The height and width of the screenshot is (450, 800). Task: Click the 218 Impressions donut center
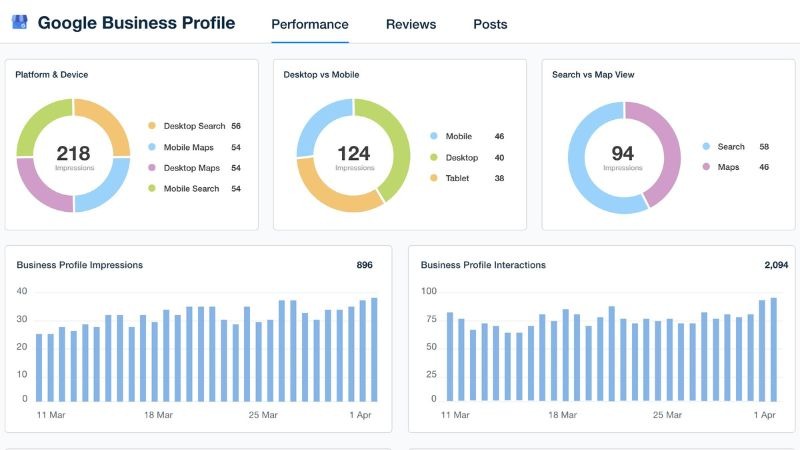click(x=73, y=157)
